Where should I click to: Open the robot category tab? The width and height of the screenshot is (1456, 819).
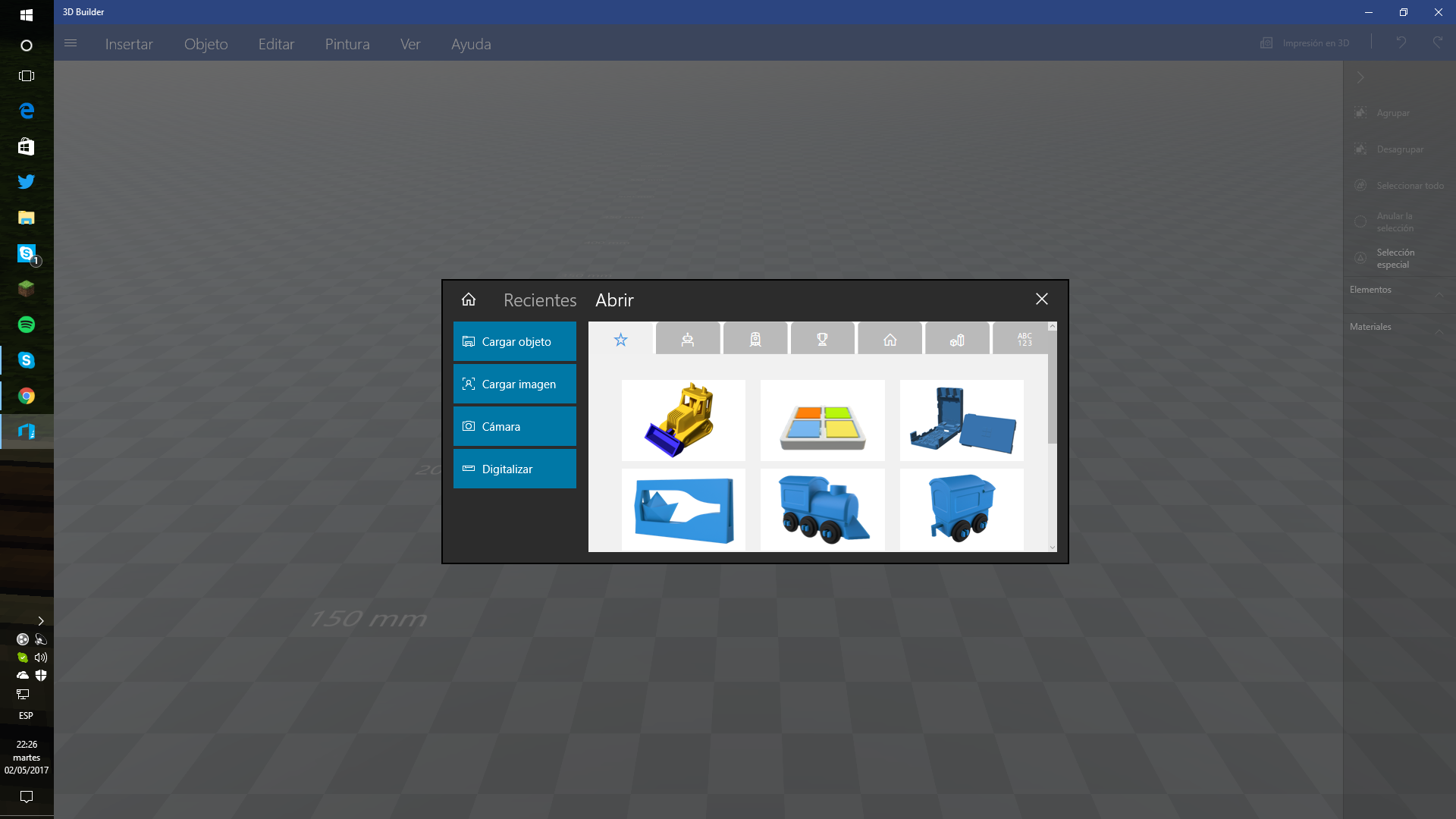(x=687, y=339)
